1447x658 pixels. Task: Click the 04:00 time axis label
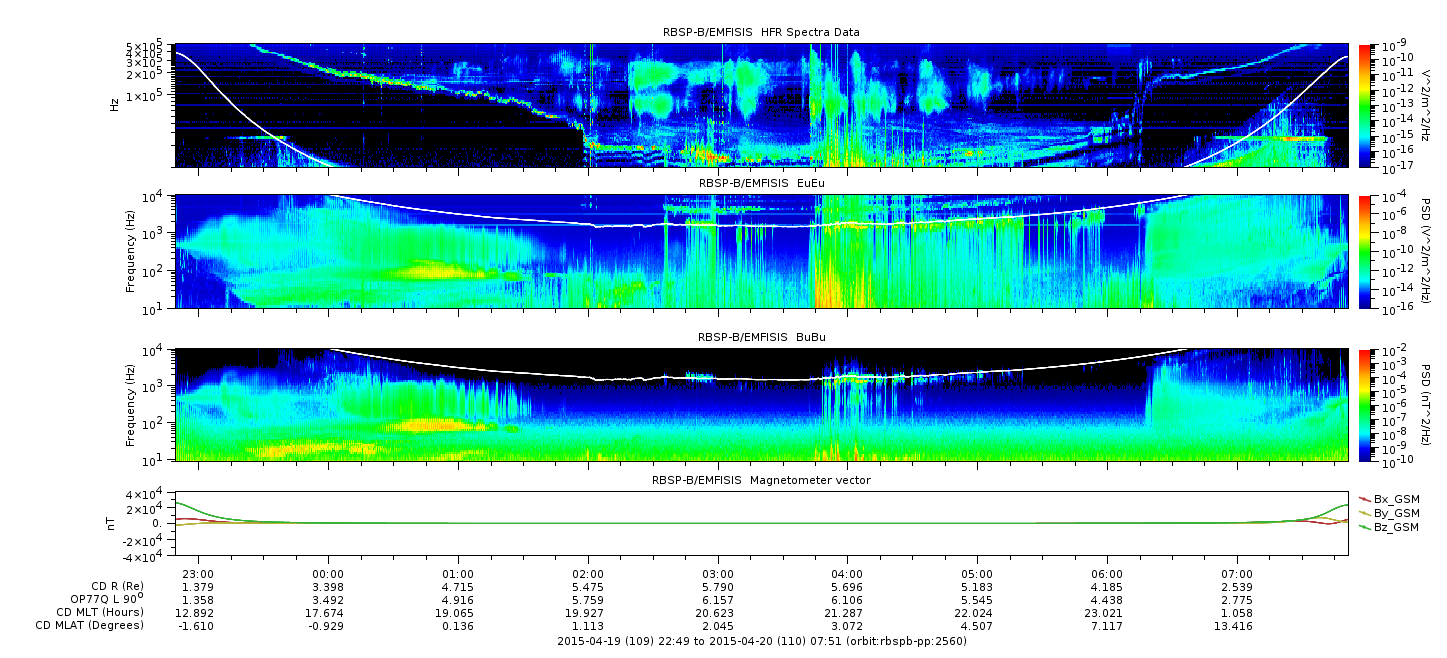pos(847,574)
